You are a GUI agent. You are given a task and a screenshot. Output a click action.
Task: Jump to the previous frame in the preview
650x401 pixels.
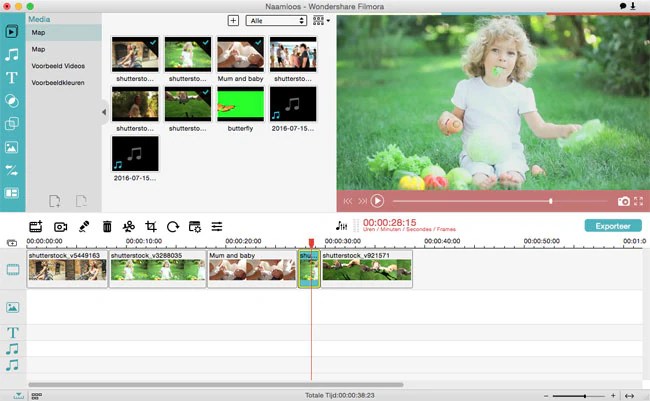pyautogui.click(x=348, y=201)
